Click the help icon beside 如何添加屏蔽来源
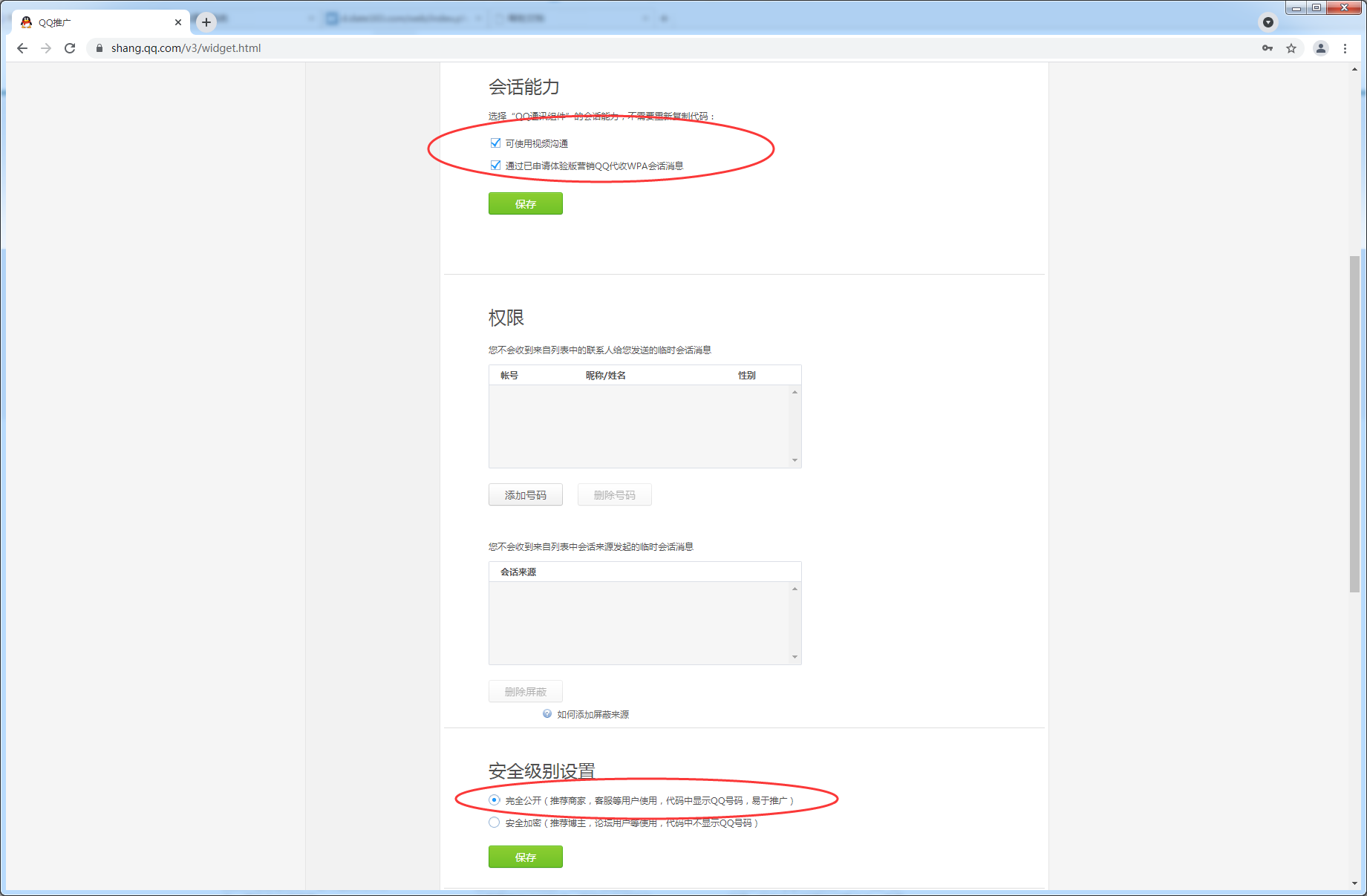The image size is (1367, 896). tap(547, 714)
